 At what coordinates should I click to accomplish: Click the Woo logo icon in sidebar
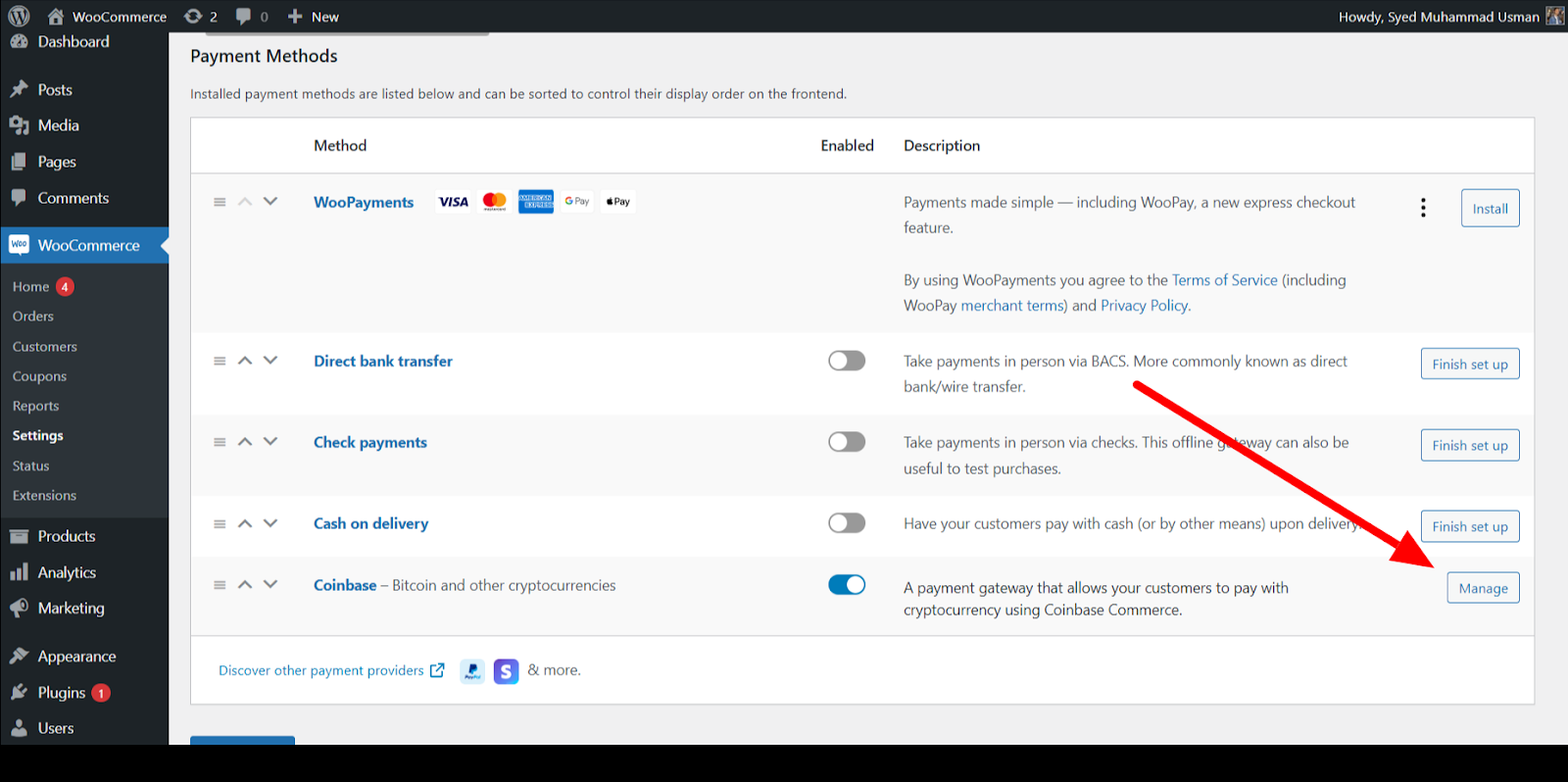(x=19, y=245)
